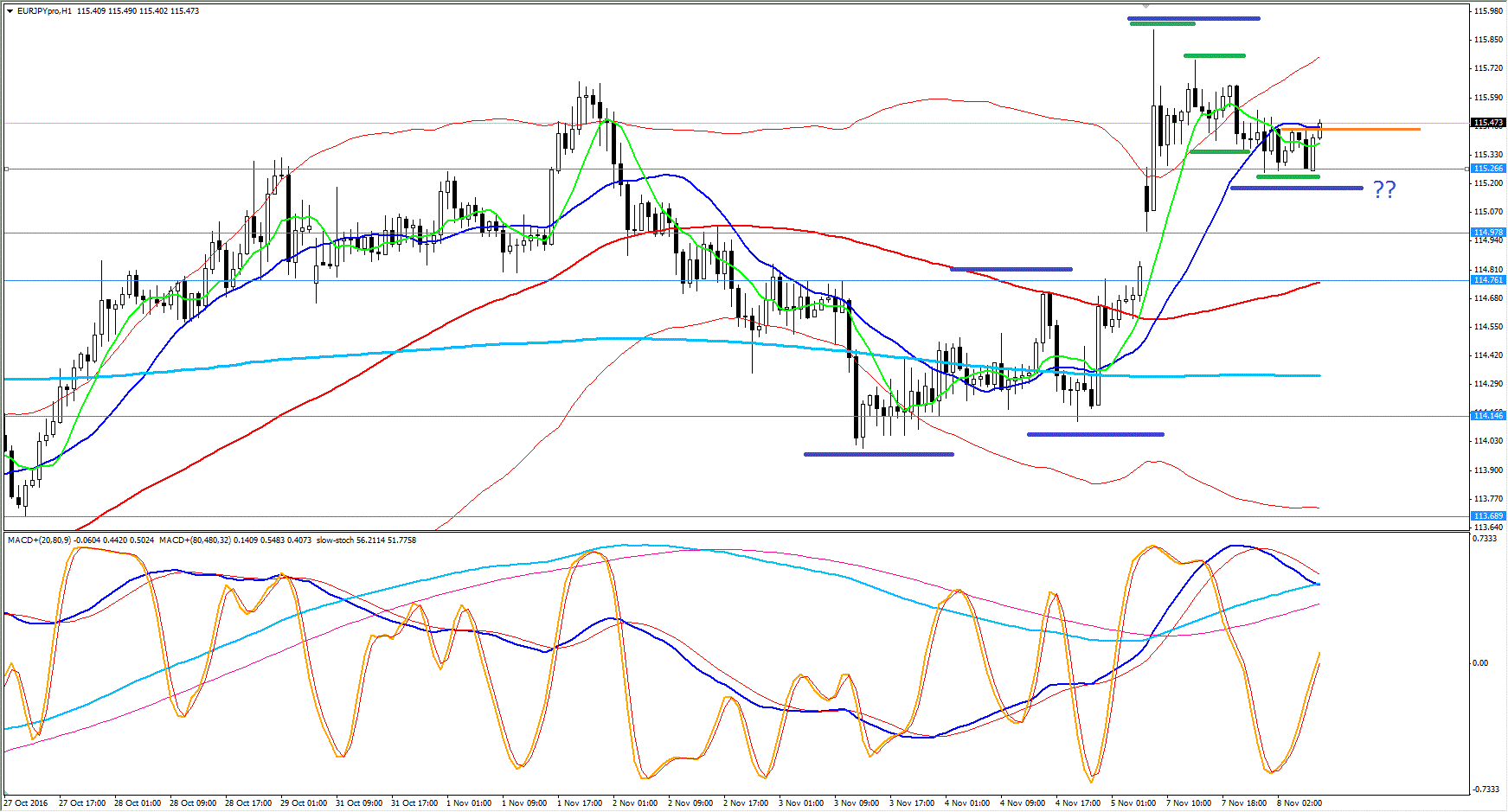Select the blue double question mark label
The height and width of the screenshot is (812, 1508).
tap(1384, 189)
